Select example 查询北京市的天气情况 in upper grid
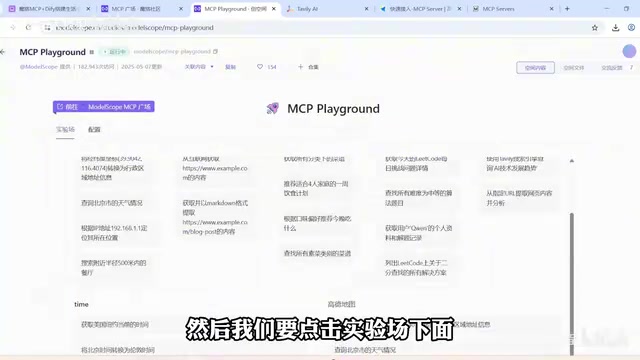Screen dimensions: 640x360 point(111,203)
